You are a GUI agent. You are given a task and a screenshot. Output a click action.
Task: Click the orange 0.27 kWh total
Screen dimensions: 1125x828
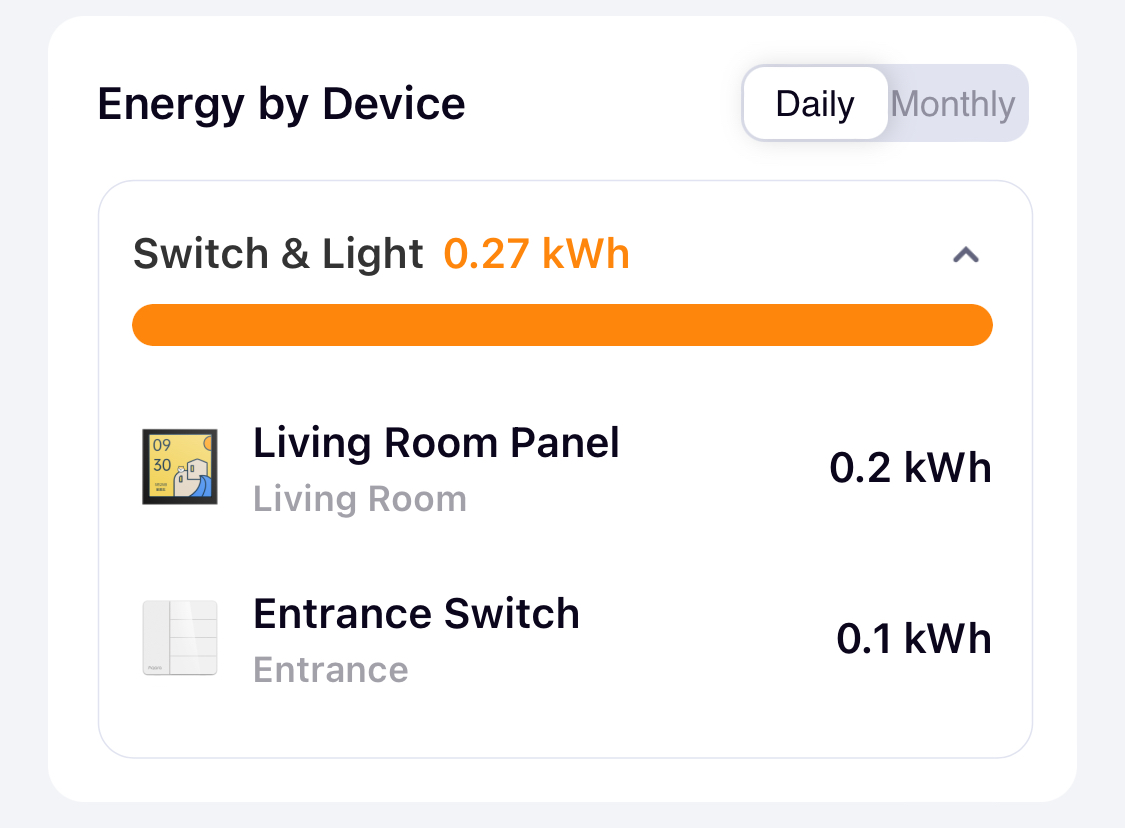point(537,254)
